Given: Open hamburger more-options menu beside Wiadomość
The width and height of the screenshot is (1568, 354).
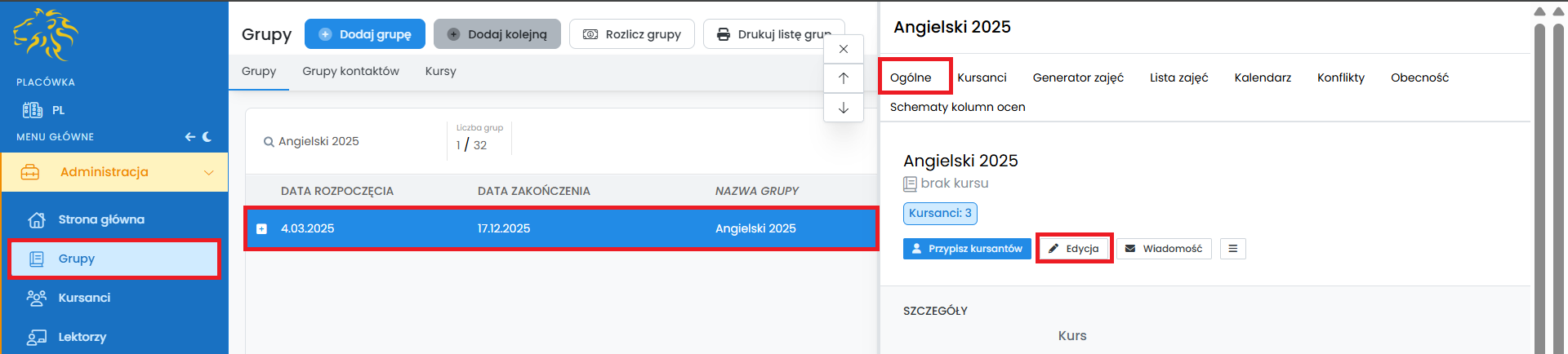Looking at the screenshot, I should point(1232,249).
